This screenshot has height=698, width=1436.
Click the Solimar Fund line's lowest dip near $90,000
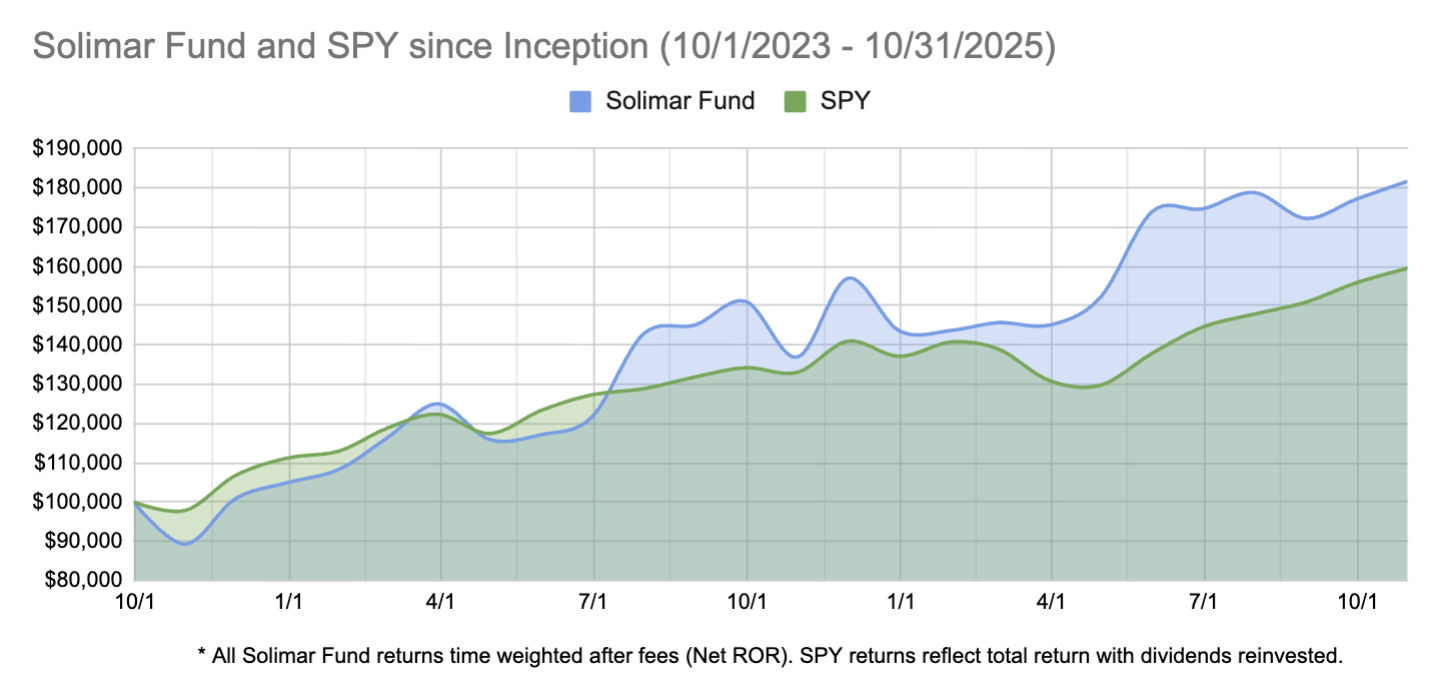click(185, 544)
